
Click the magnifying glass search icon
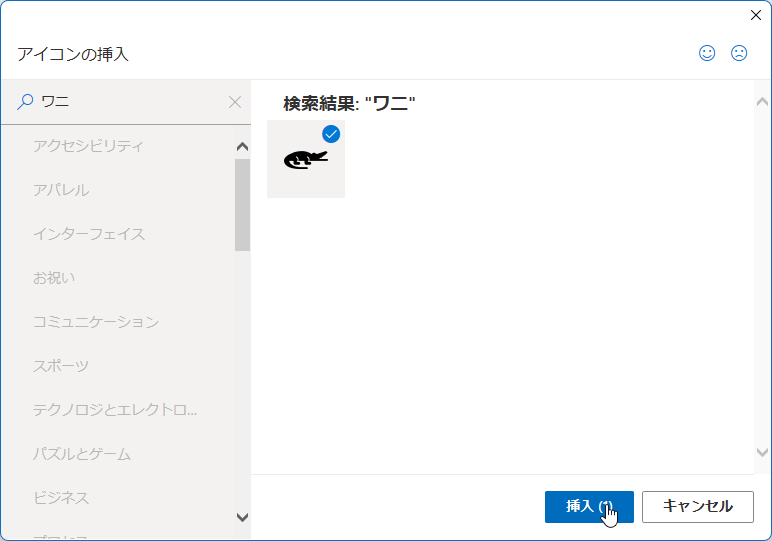25,102
